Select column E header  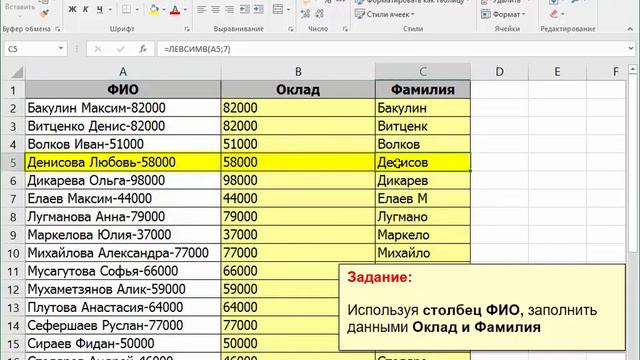point(557,72)
